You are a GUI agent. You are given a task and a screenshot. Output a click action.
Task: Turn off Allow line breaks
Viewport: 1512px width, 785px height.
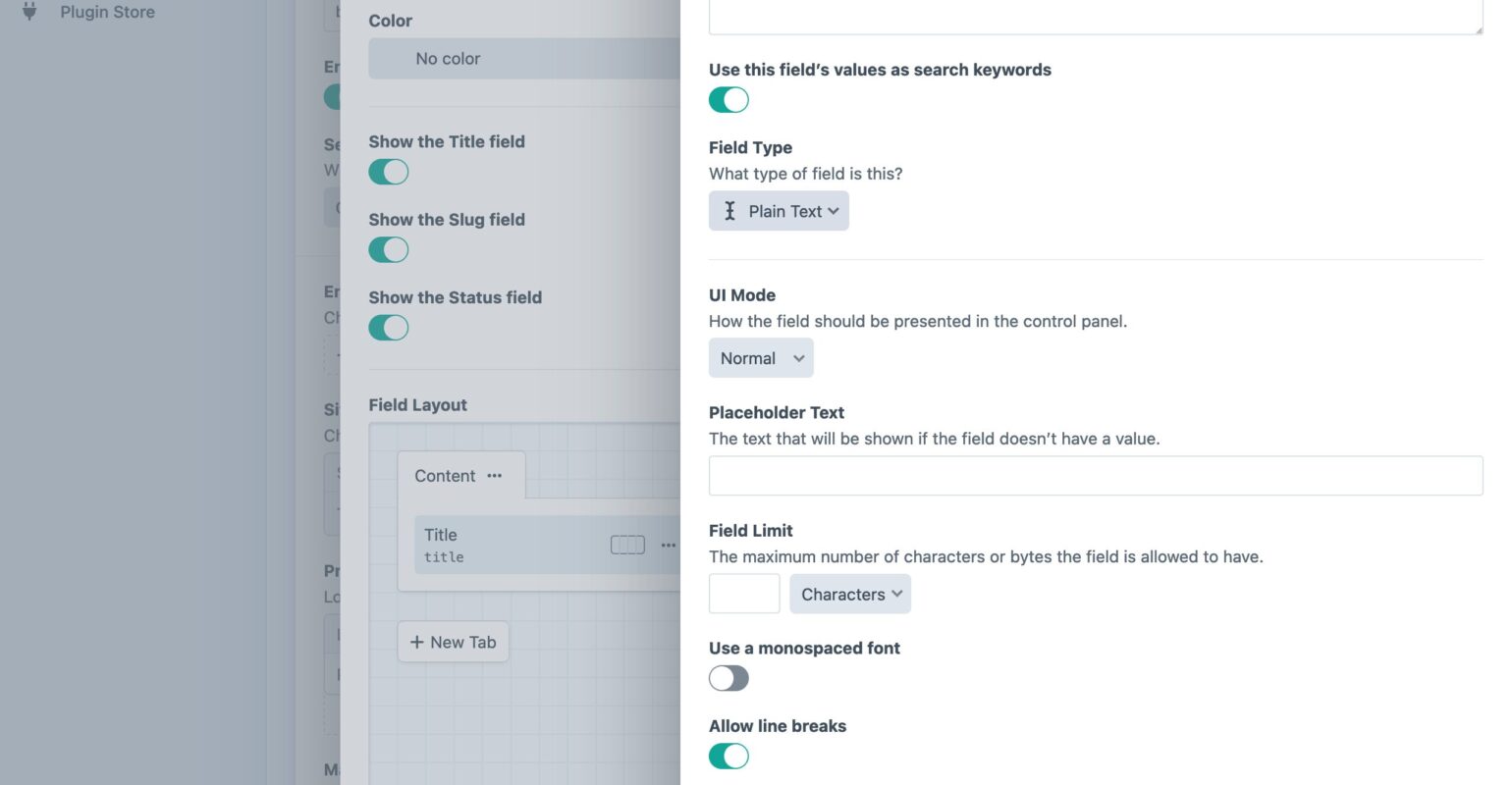[729, 756]
